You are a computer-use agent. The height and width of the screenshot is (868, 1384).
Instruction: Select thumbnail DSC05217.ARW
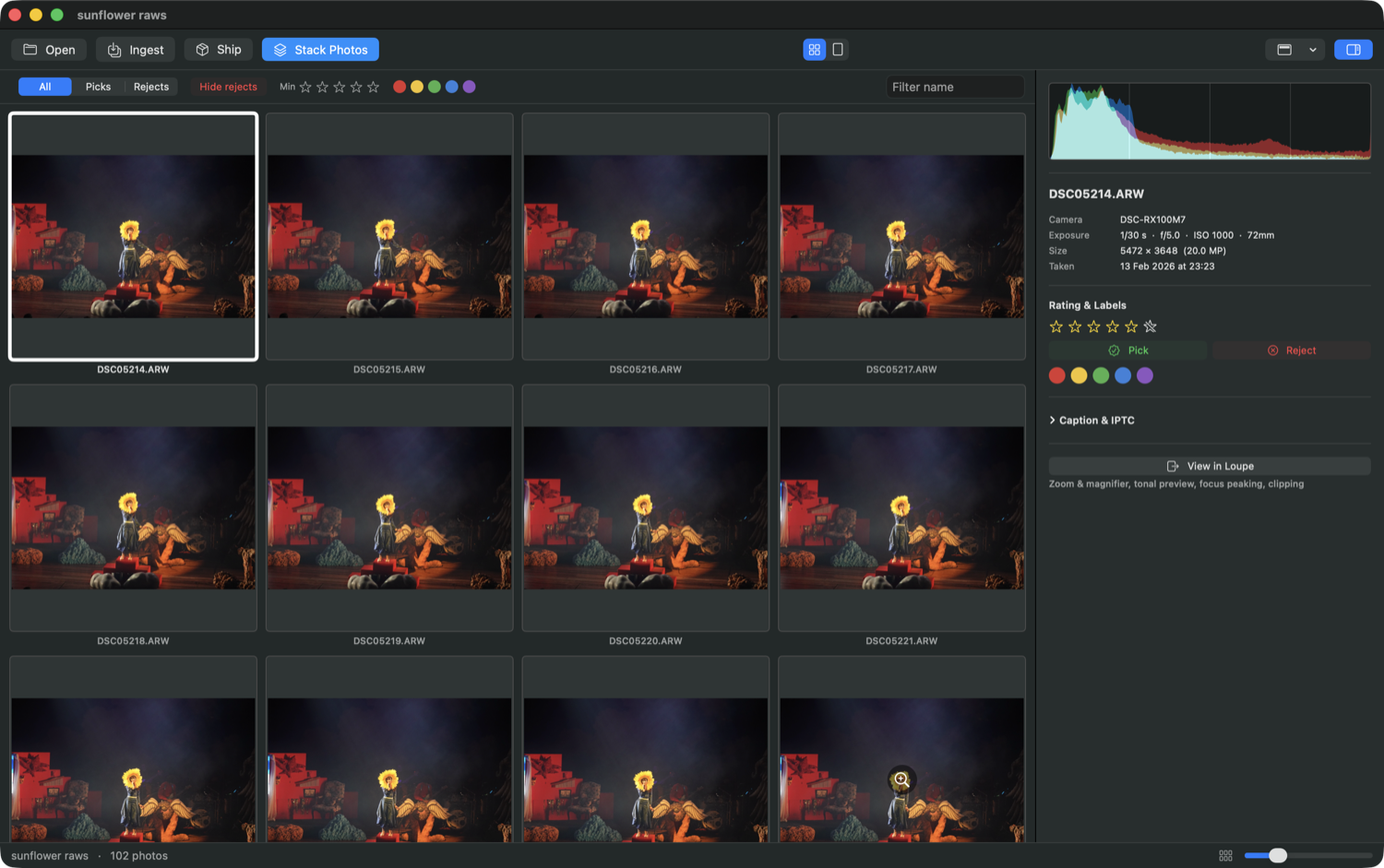pyautogui.click(x=901, y=236)
